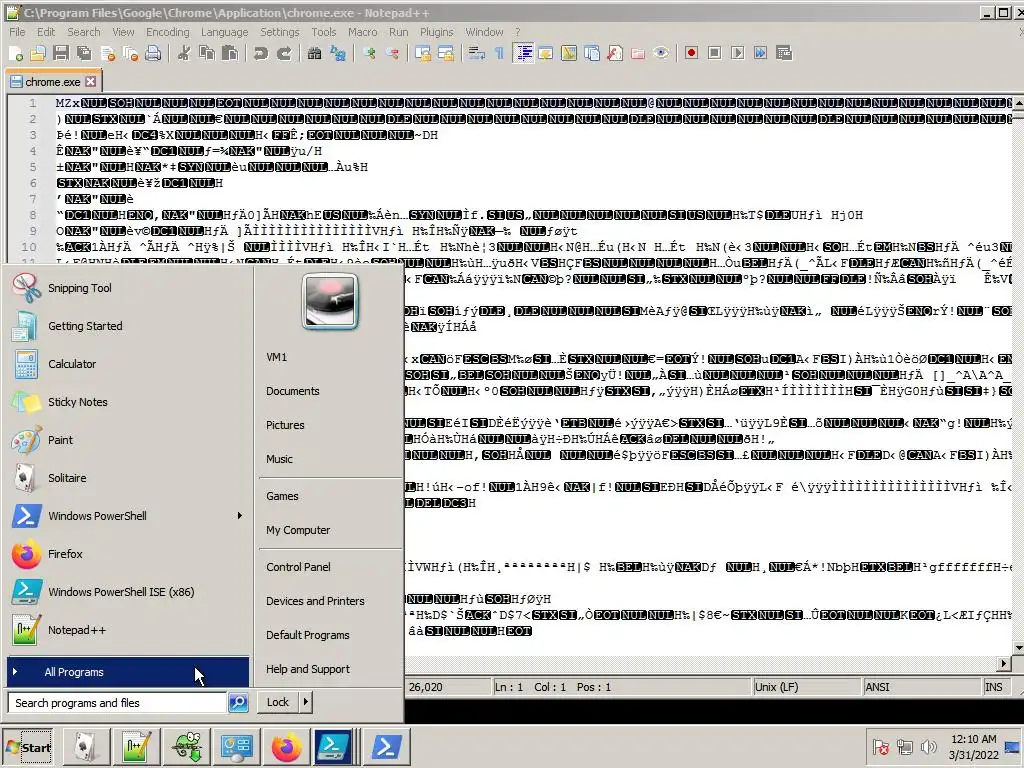Save the file via toolbar icon
Image resolution: width=1024 pixels, height=768 pixels.
[61, 54]
